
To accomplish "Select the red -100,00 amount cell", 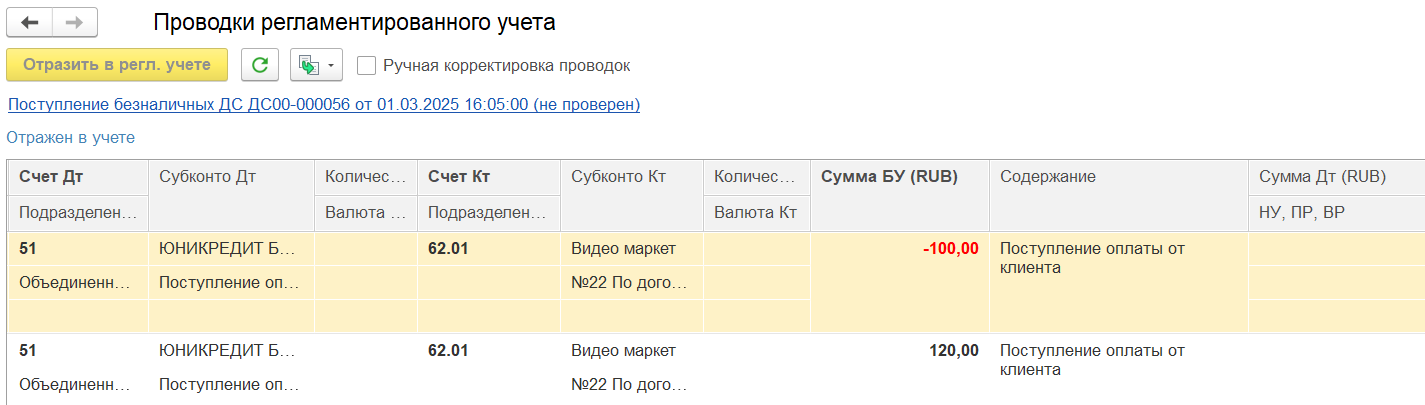I will [900, 249].
